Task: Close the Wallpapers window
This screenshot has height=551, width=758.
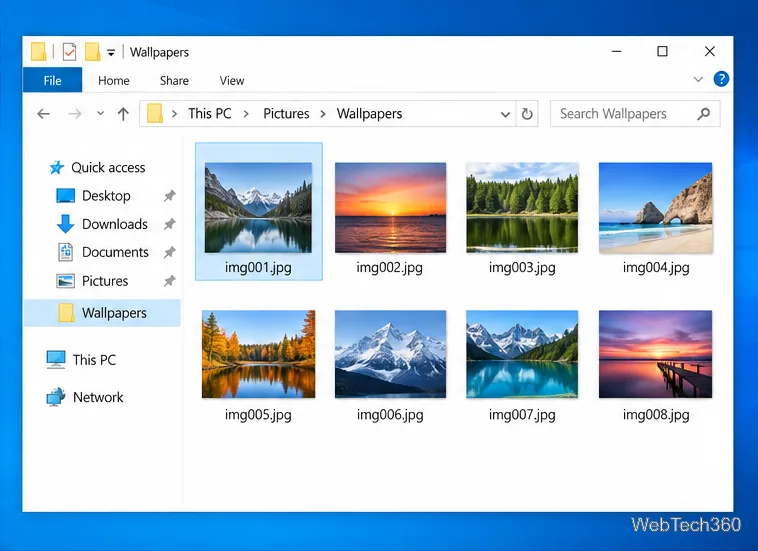Action: point(709,51)
